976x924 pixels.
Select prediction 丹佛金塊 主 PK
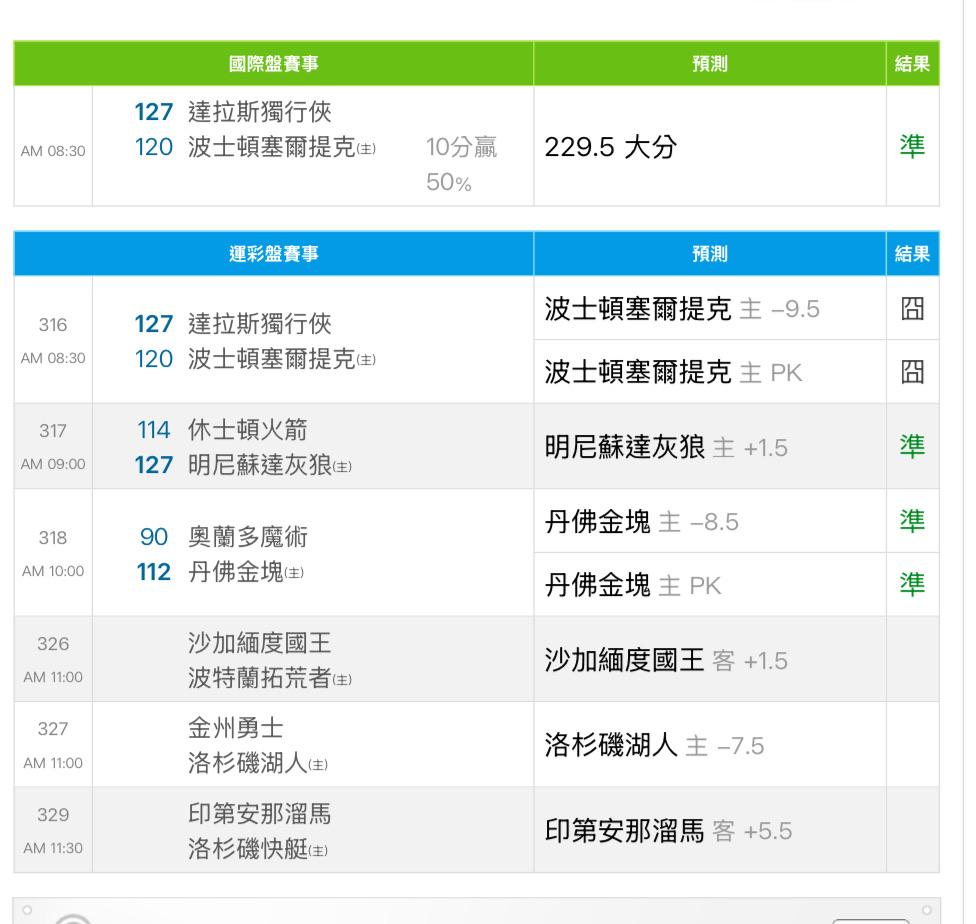tap(633, 585)
